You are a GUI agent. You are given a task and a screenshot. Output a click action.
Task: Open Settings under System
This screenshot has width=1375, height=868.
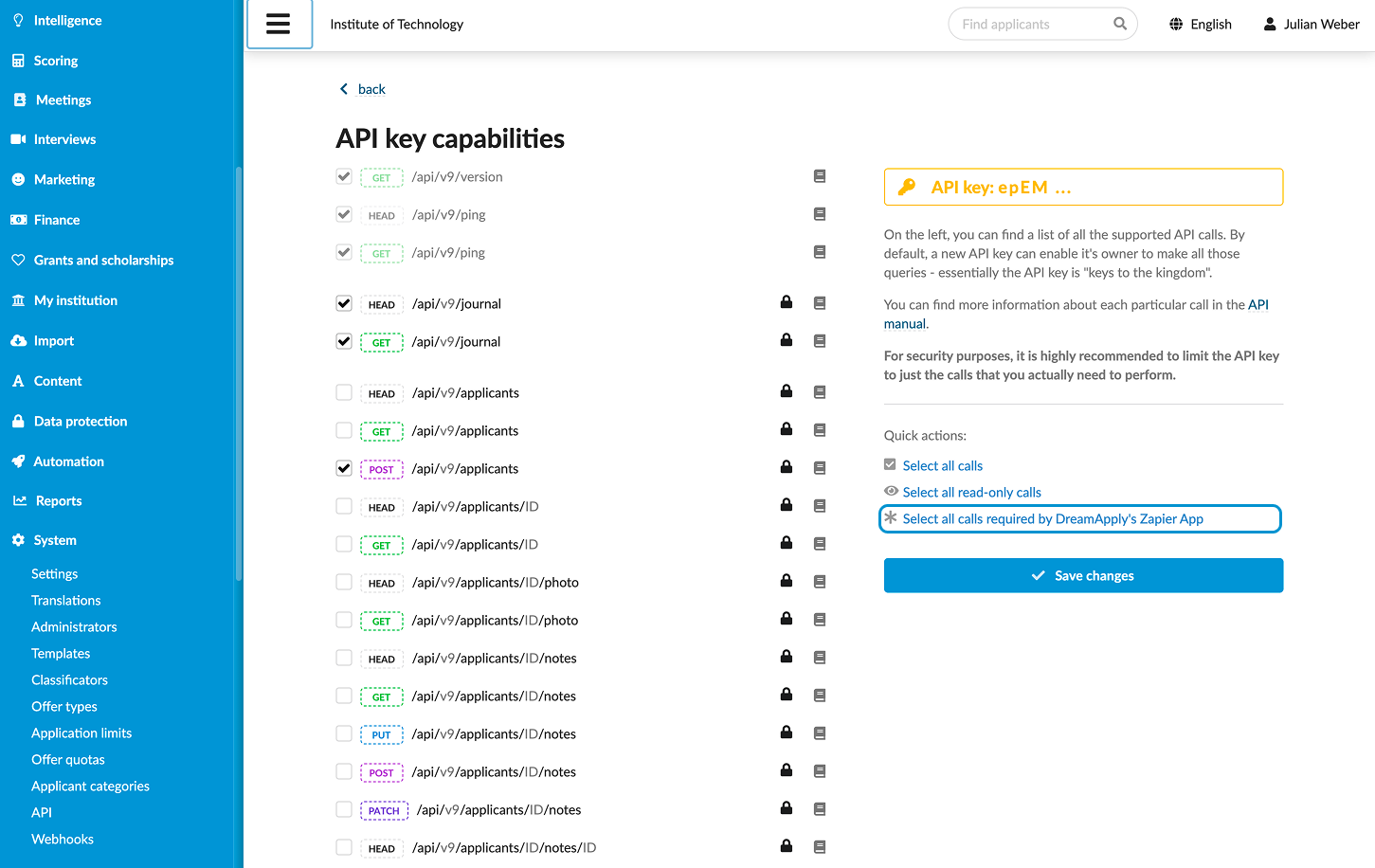tap(55, 573)
